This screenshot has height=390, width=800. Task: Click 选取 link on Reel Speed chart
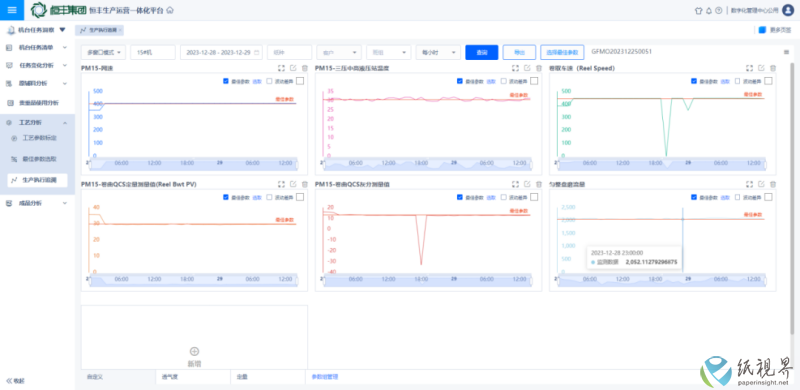pos(725,81)
